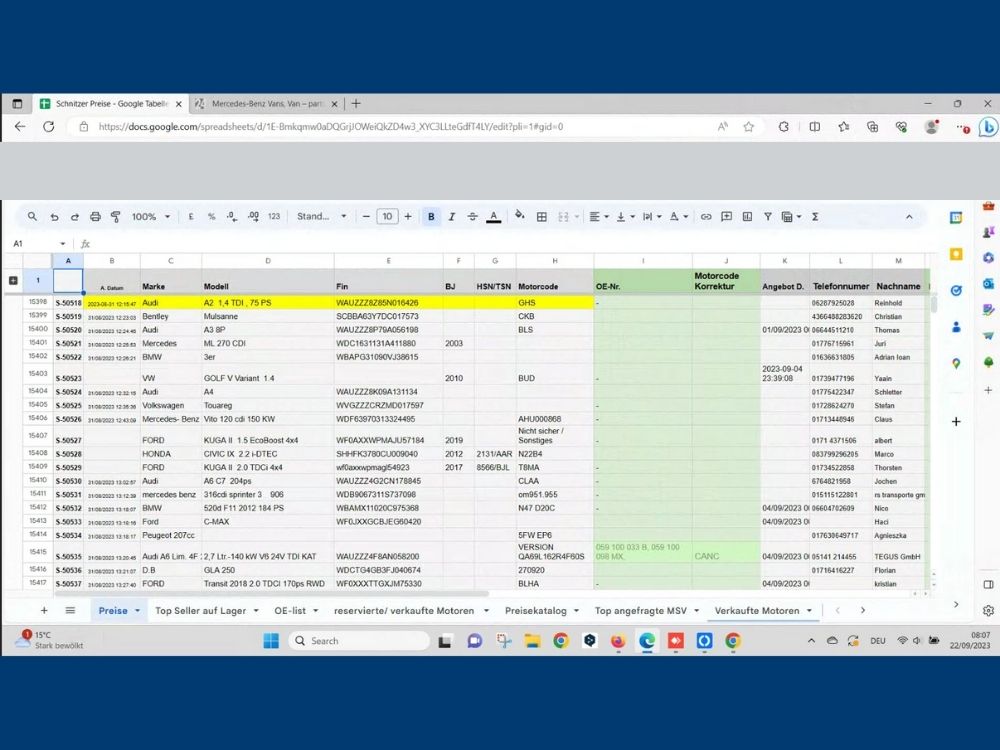Open the all sheets list icon
Screen dimensions: 1000x750
click(70, 610)
